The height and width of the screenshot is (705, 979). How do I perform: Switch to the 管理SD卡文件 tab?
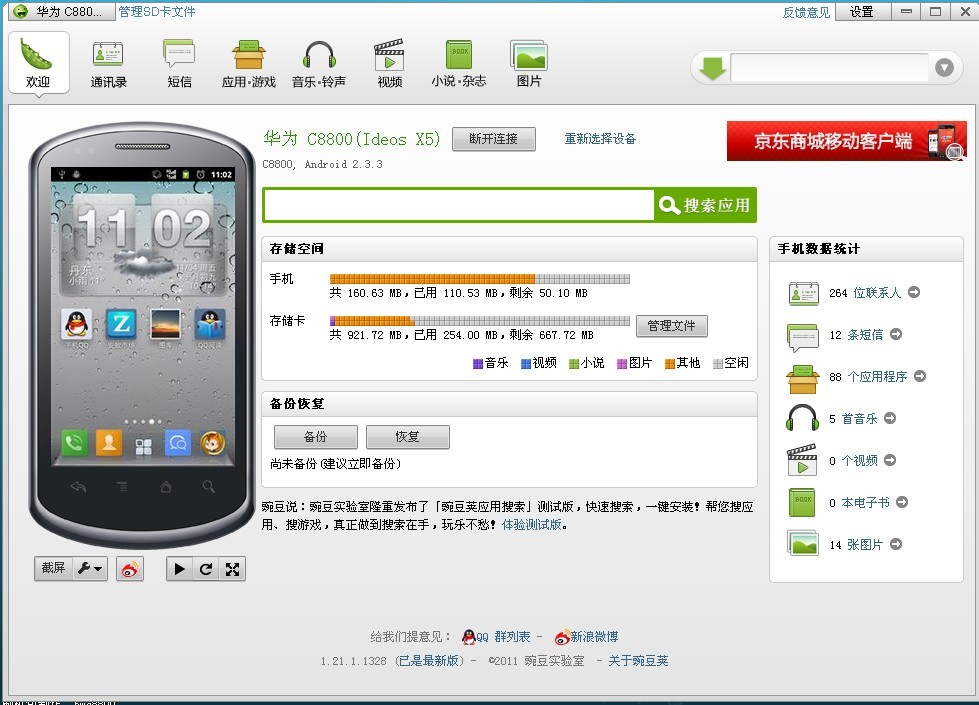[155, 11]
